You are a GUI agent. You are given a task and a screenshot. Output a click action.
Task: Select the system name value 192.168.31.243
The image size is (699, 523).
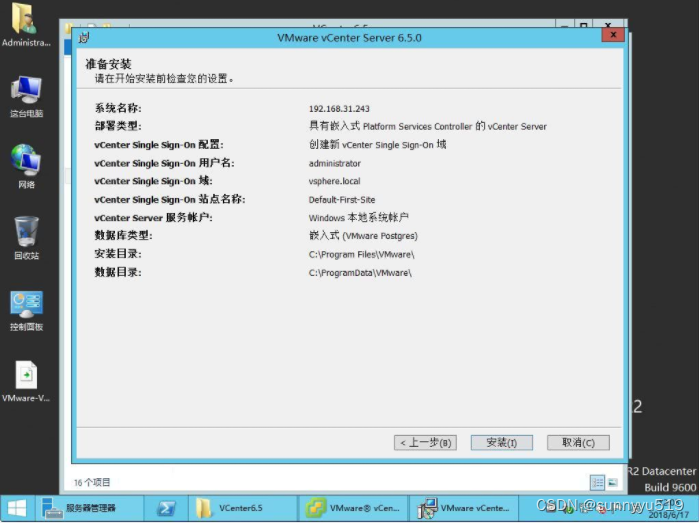(x=339, y=109)
